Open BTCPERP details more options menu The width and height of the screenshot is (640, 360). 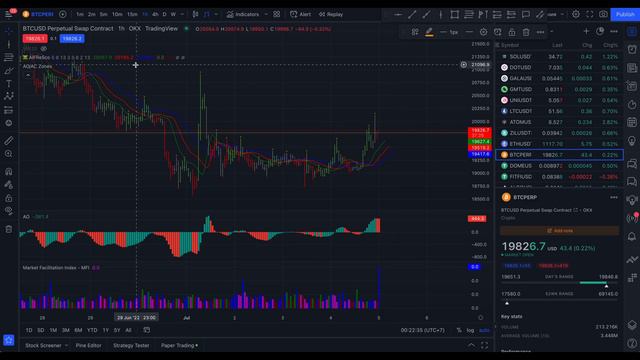tap(614, 198)
